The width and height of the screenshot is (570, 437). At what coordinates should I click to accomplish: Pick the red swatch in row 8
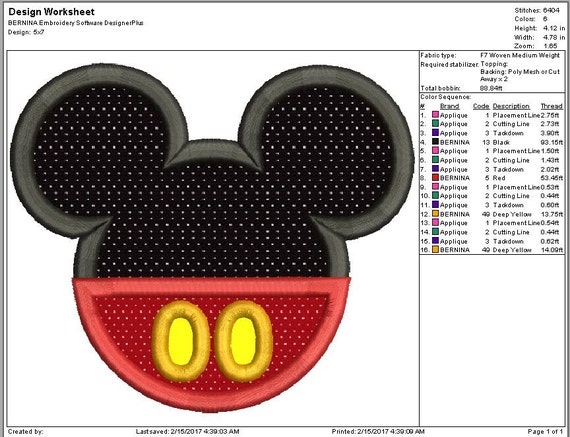(435, 178)
